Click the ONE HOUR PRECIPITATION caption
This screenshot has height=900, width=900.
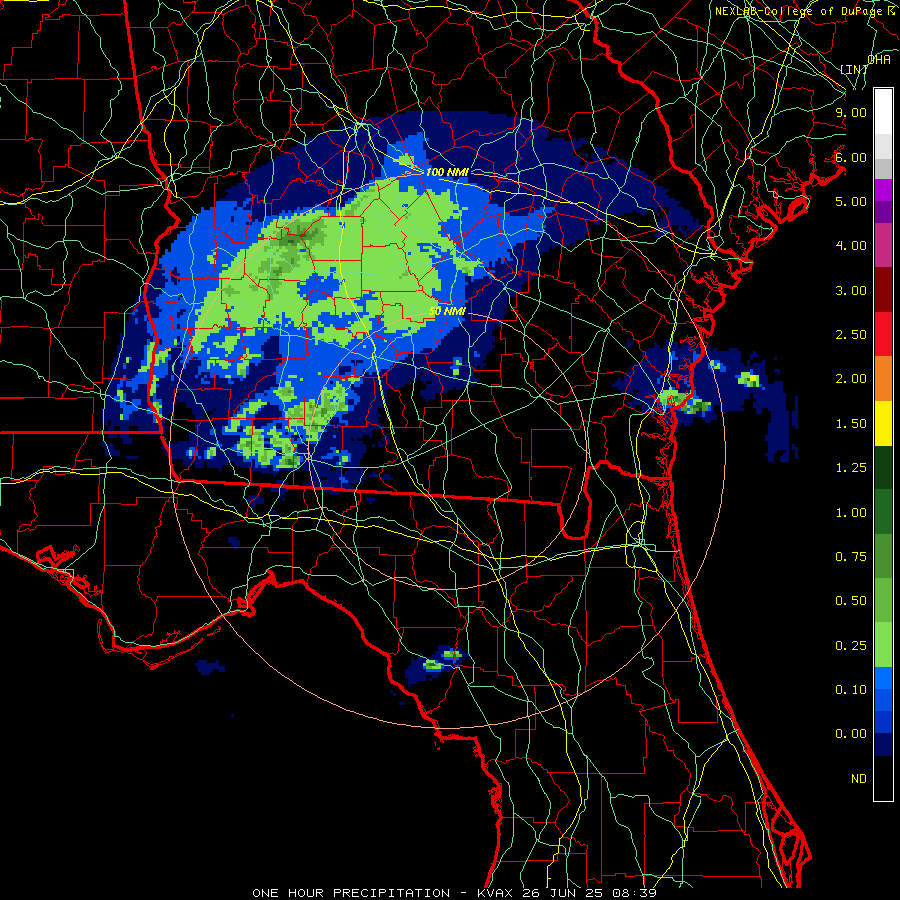coord(351,893)
